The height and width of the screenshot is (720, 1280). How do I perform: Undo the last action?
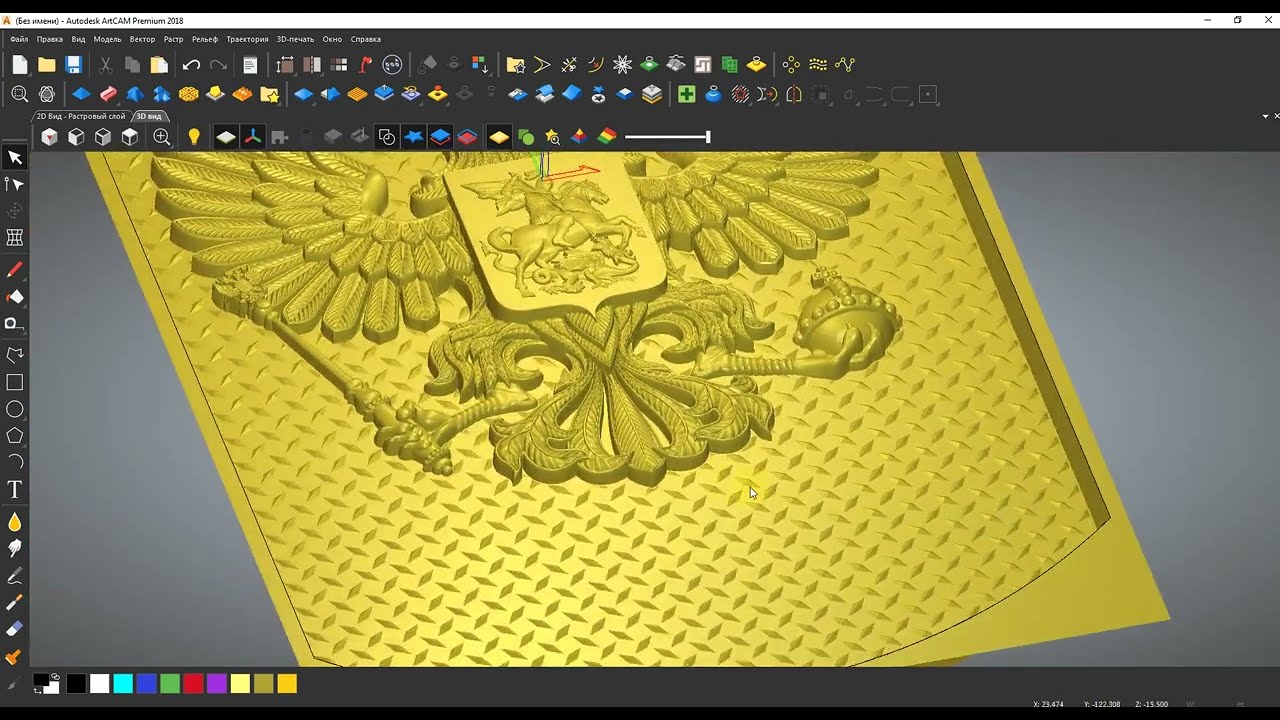click(x=191, y=65)
